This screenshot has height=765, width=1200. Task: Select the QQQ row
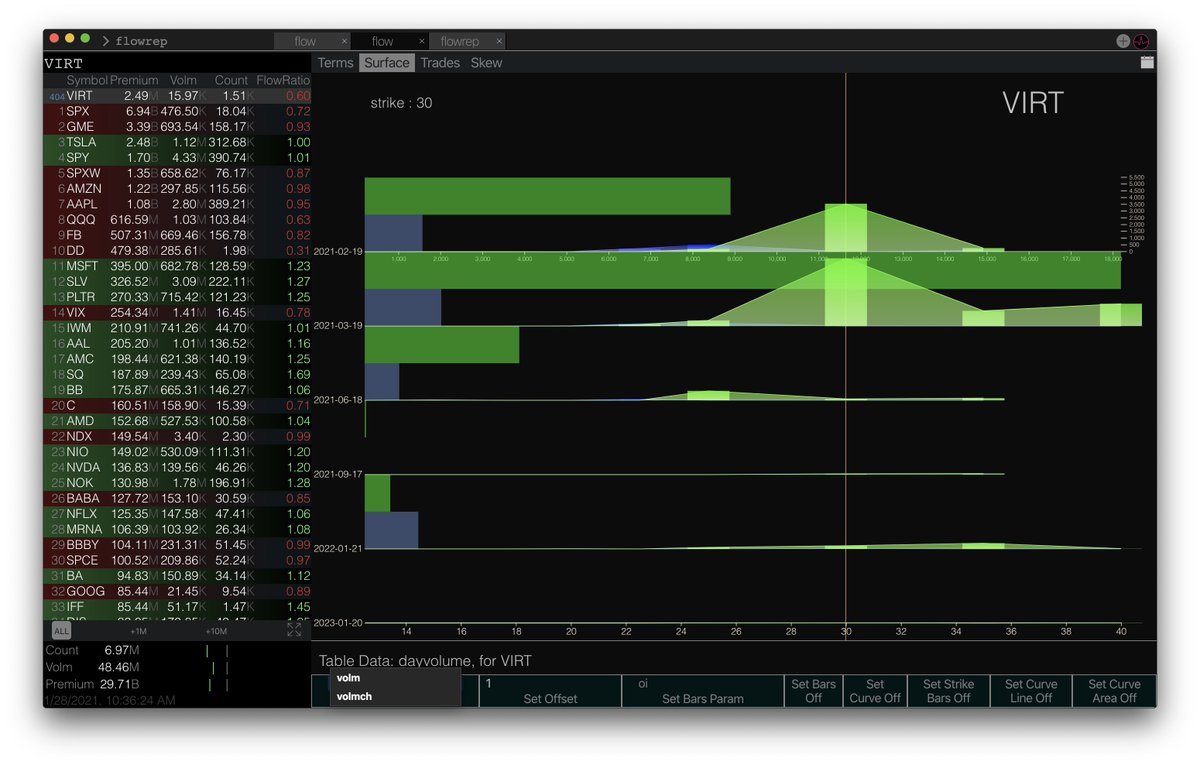click(177, 220)
